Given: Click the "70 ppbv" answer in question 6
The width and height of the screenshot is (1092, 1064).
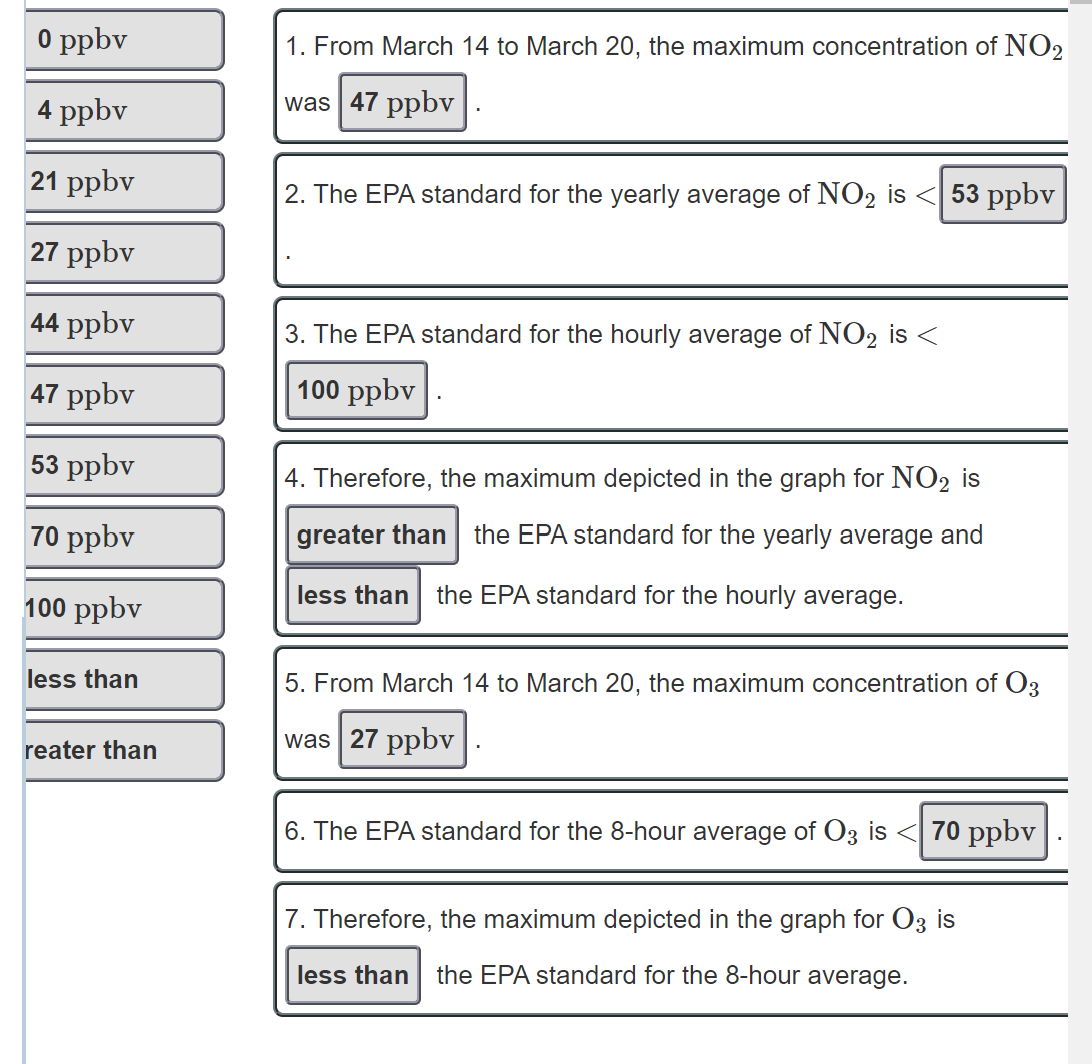Looking at the screenshot, I should [983, 831].
